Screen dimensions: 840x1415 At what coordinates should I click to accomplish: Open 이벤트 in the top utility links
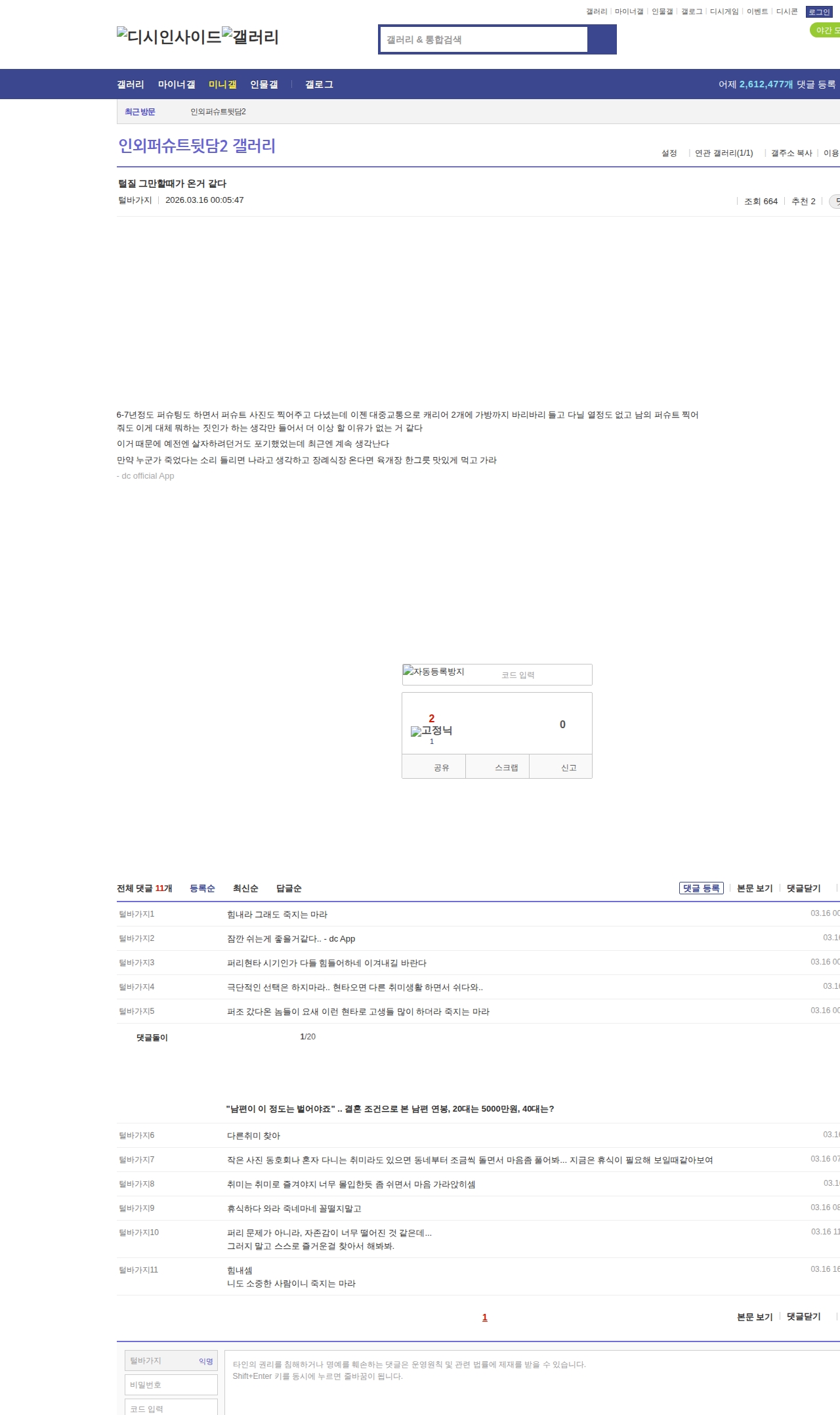pos(757,12)
